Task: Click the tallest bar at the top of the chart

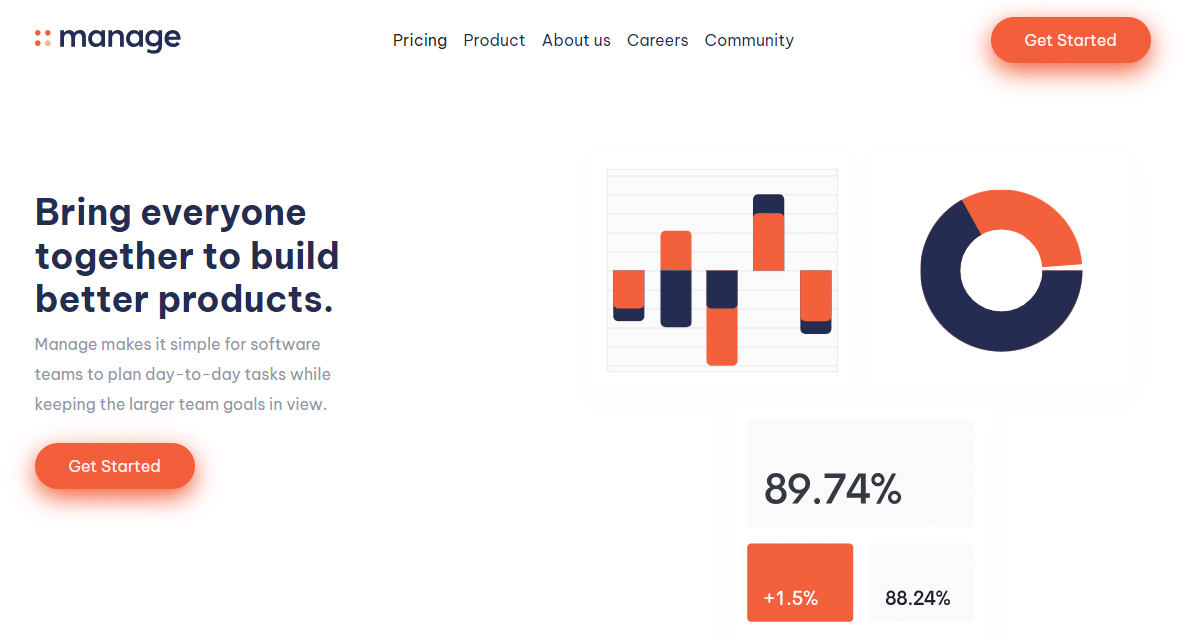Action: [768, 233]
